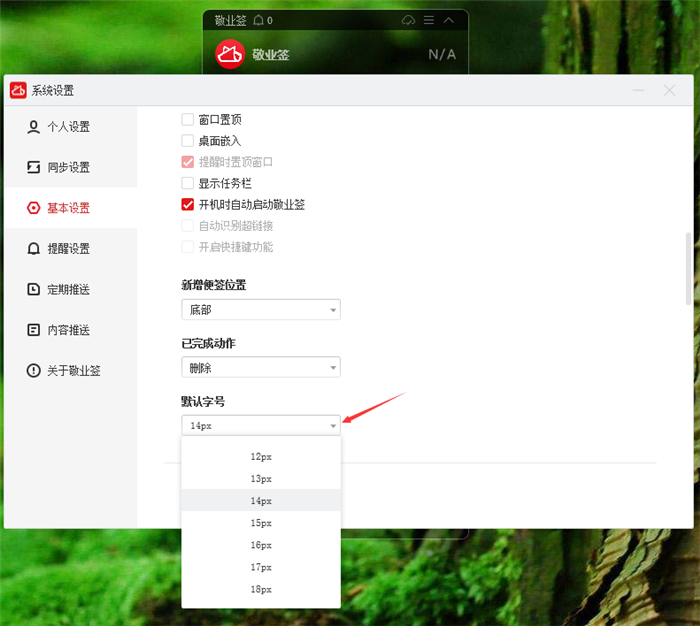The image size is (700, 626).
Task: Click the clock icon beside 定期推送
Action: click(x=33, y=289)
